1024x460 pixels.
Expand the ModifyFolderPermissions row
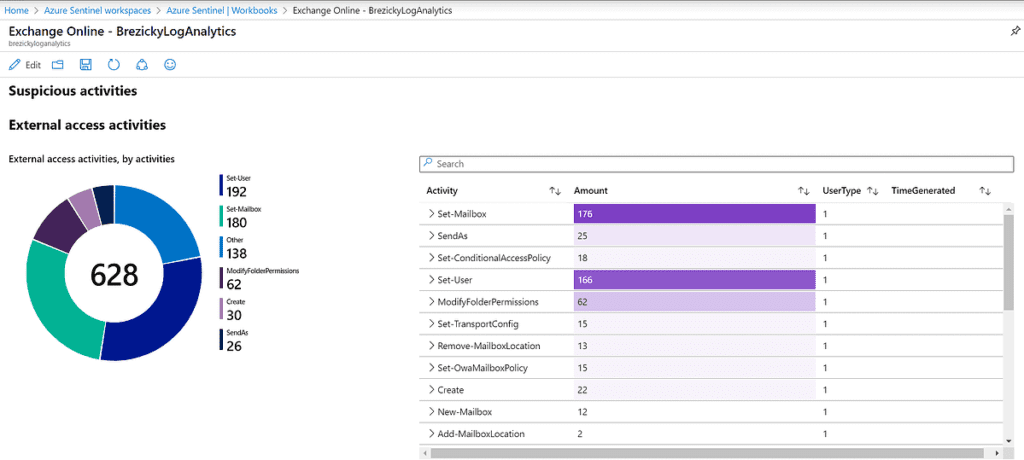(x=432, y=301)
